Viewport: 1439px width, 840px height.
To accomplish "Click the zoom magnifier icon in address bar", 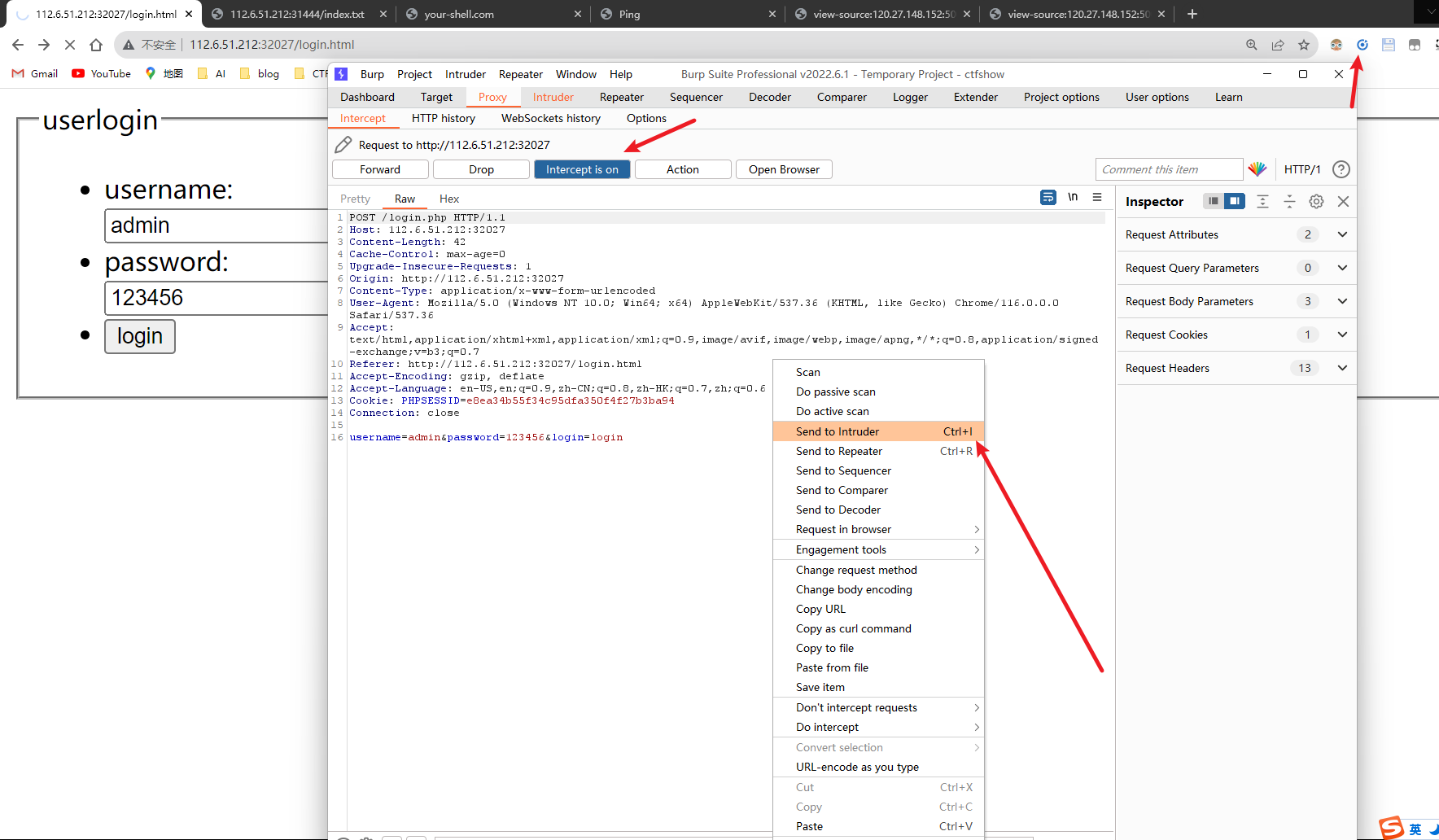I will (1252, 45).
